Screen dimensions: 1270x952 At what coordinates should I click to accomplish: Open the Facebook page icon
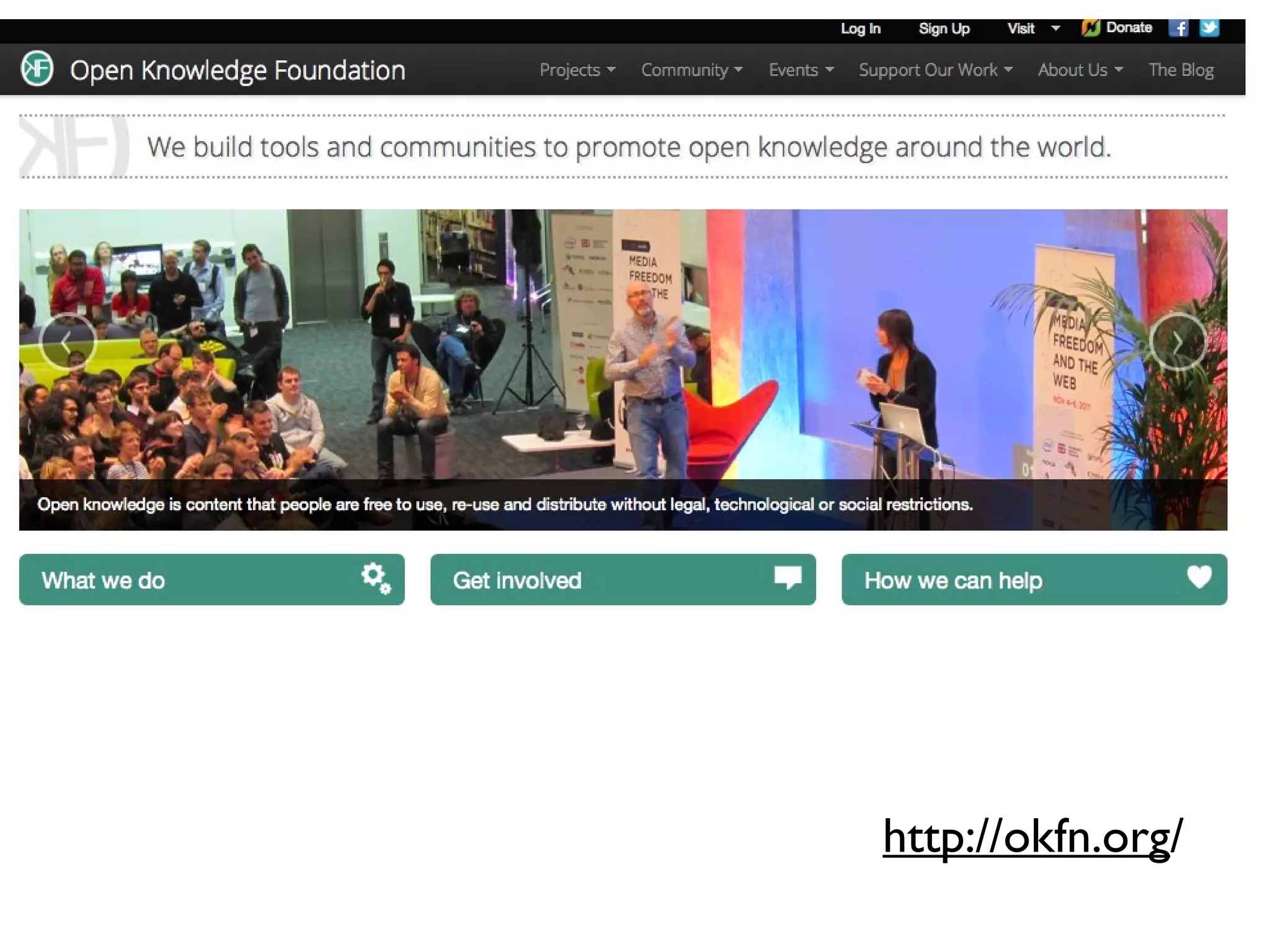[1178, 29]
